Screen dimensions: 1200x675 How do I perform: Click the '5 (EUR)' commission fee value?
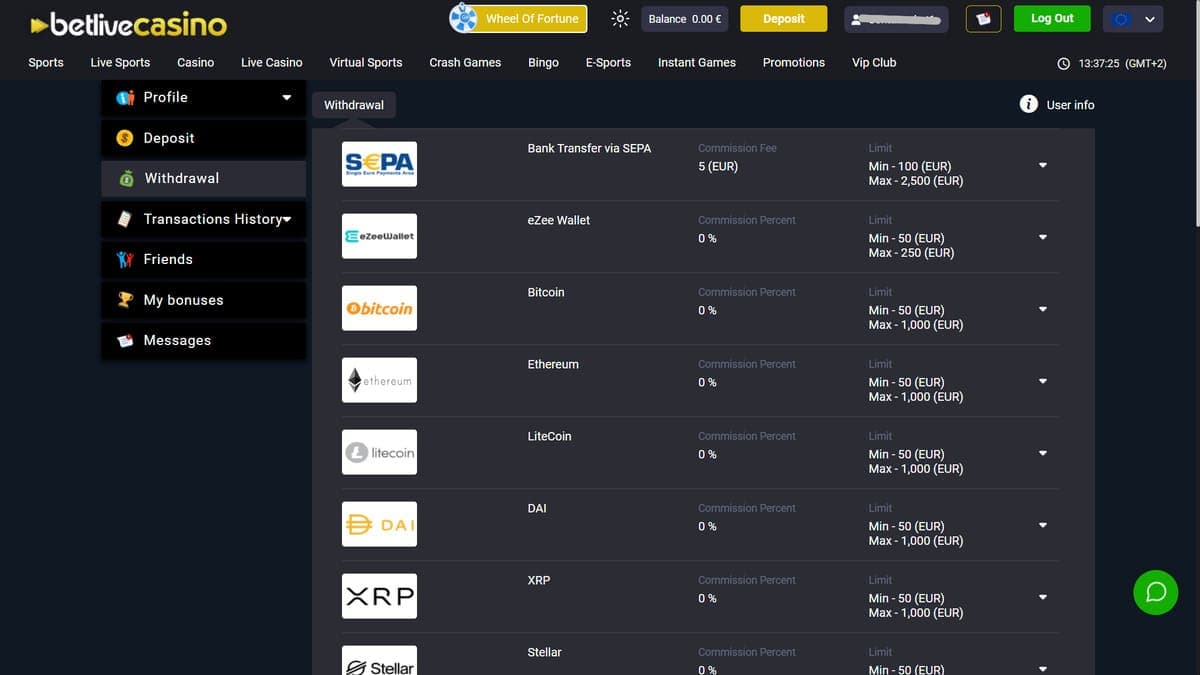pyautogui.click(x=718, y=166)
